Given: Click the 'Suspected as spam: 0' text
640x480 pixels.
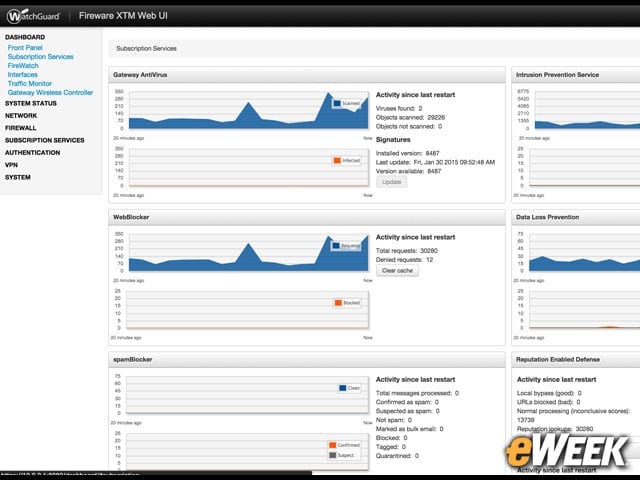Looking at the screenshot, I should coord(407,411).
